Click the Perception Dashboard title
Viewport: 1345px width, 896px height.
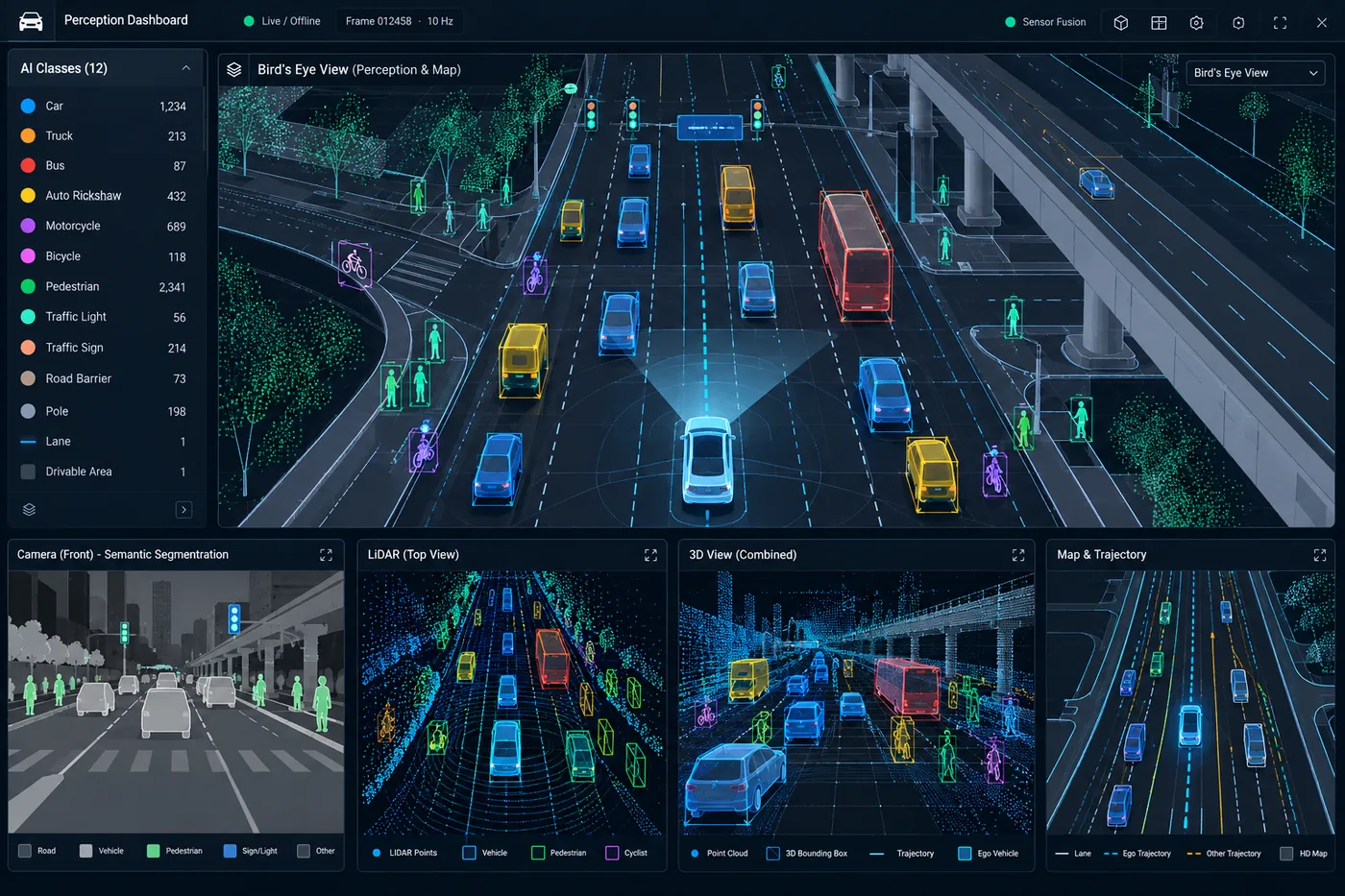[x=126, y=20]
